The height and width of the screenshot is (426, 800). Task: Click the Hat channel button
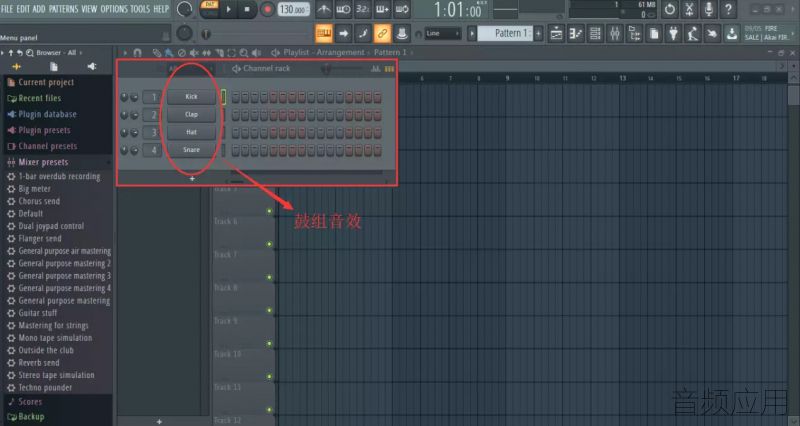point(191,132)
